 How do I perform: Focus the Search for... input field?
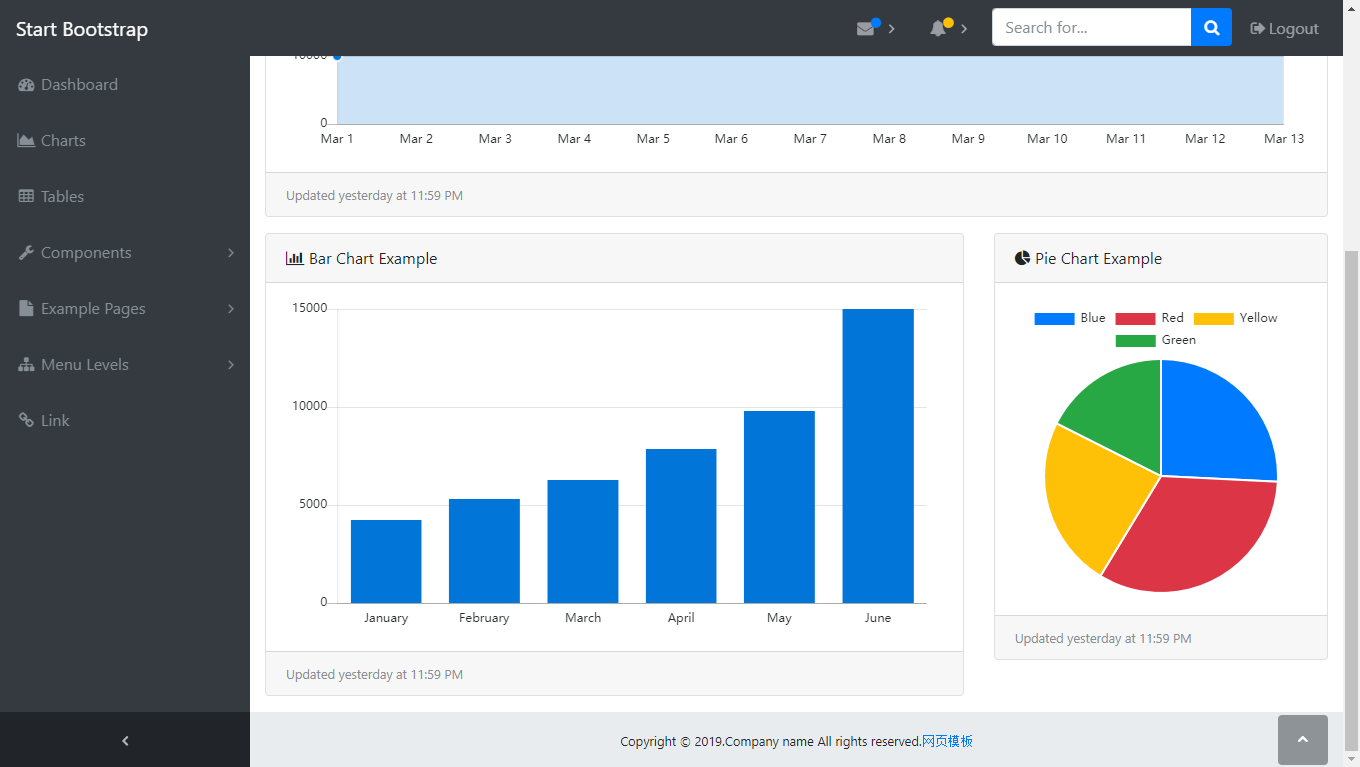click(x=1091, y=28)
